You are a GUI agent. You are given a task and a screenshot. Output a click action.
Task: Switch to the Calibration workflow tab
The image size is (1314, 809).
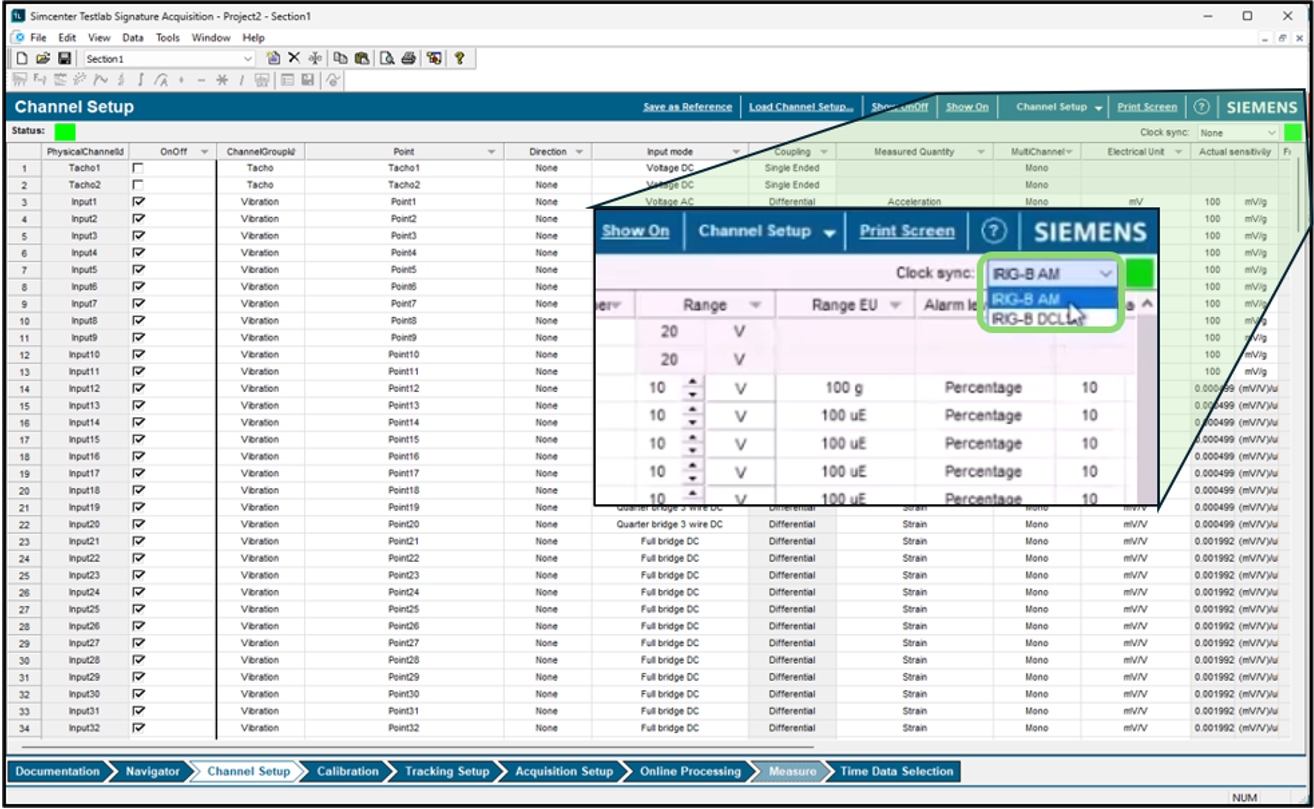(x=348, y=771)
